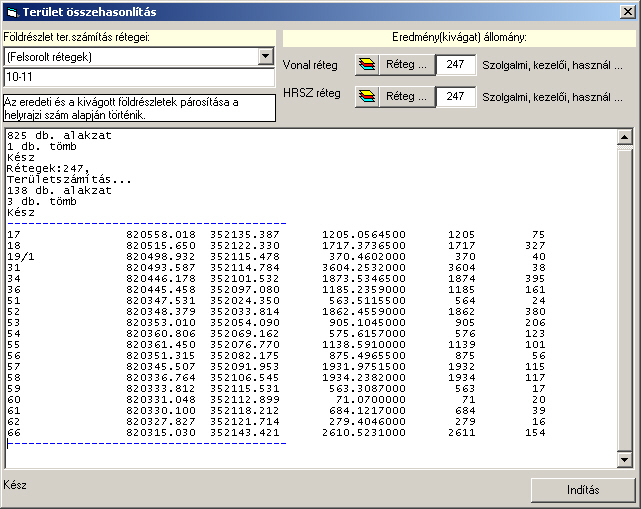641x509 pixels.
Task: Click the area value 2610.5231000 in row 66
Action: (364, 433)
